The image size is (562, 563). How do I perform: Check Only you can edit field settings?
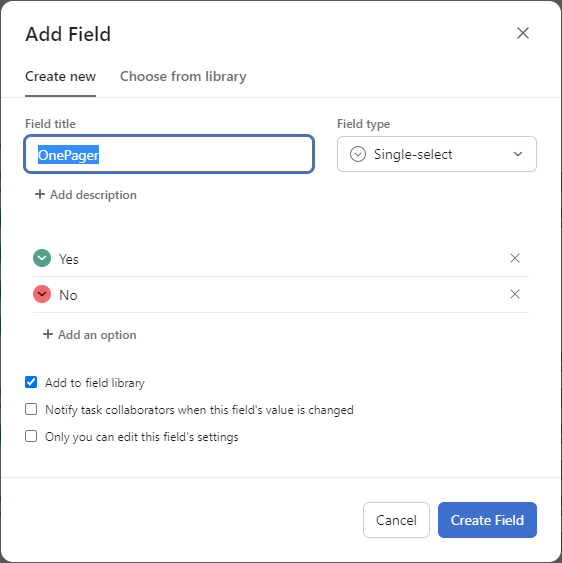click(x=31, y=436)
